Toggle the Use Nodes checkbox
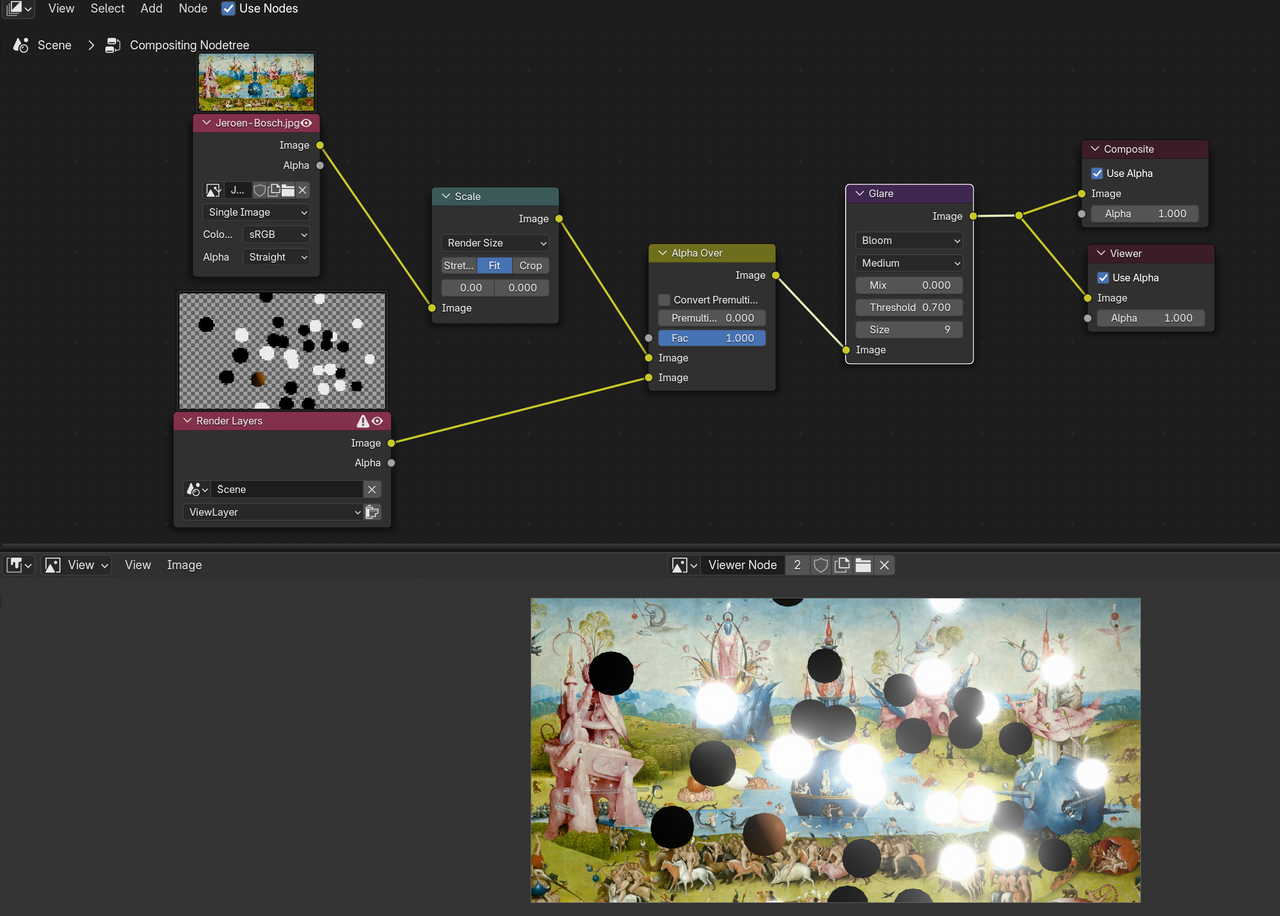The width and height of the screenshot is (1280, 916). pos(228,8)
